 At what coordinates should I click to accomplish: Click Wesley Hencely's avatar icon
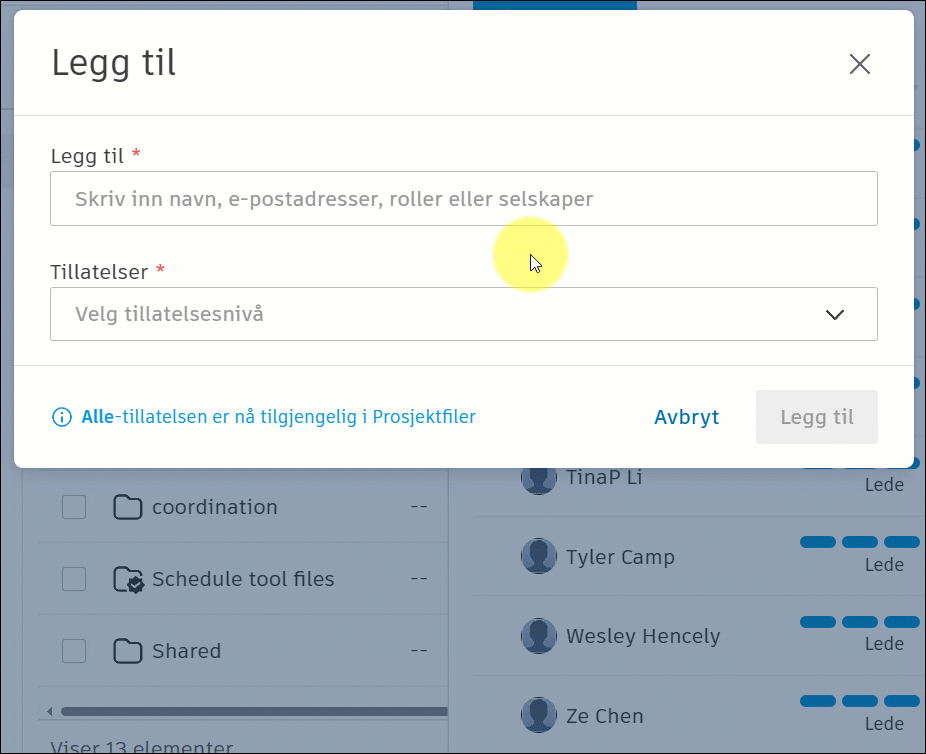coord(539,635)
